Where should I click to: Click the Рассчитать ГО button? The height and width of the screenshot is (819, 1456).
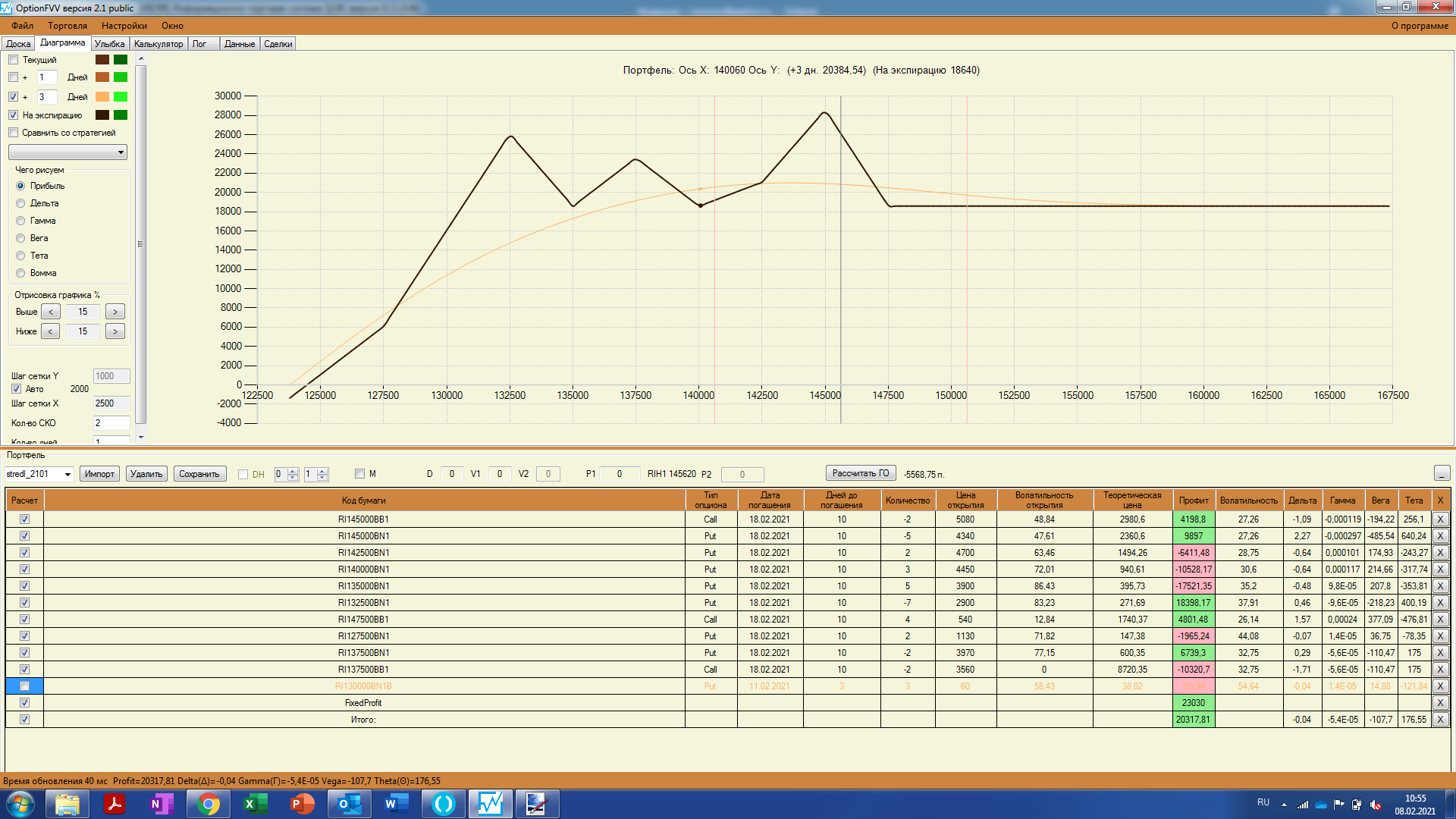(861, 473)
